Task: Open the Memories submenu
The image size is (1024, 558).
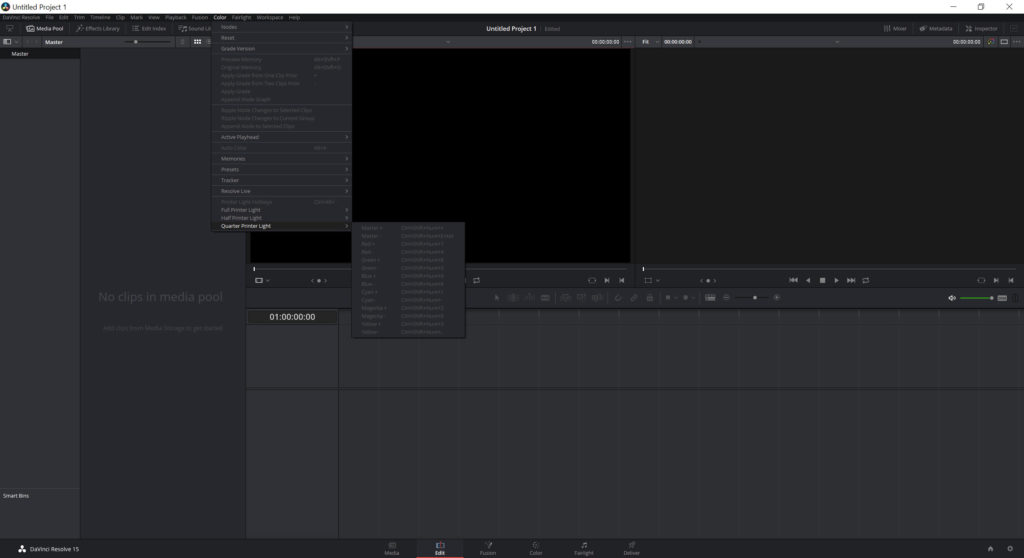Action: point(281,159)
